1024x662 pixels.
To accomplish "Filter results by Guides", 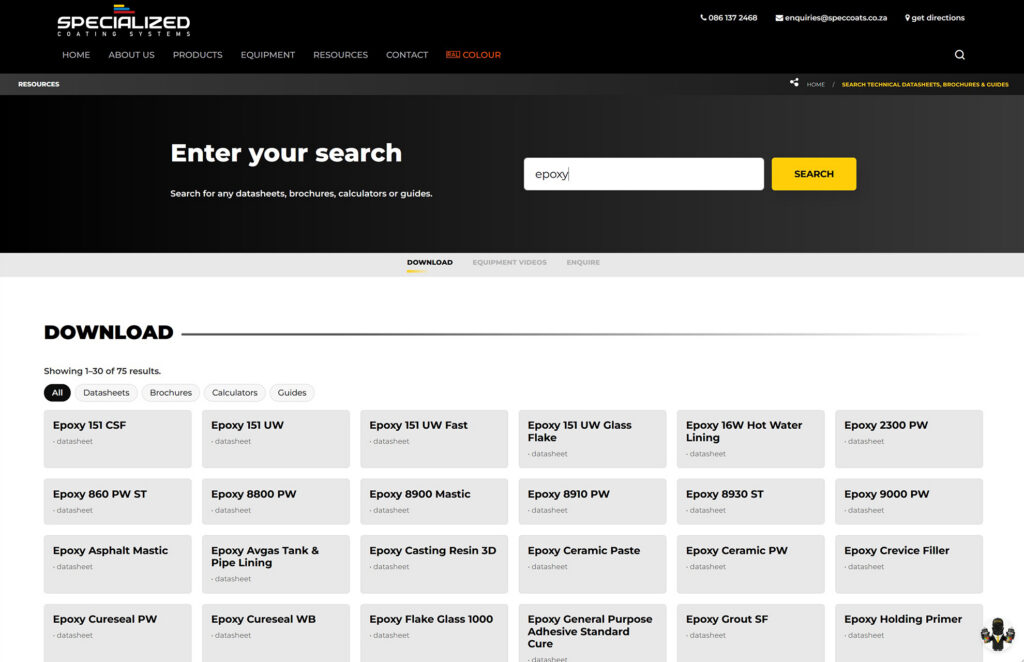I will pos(292,392).
